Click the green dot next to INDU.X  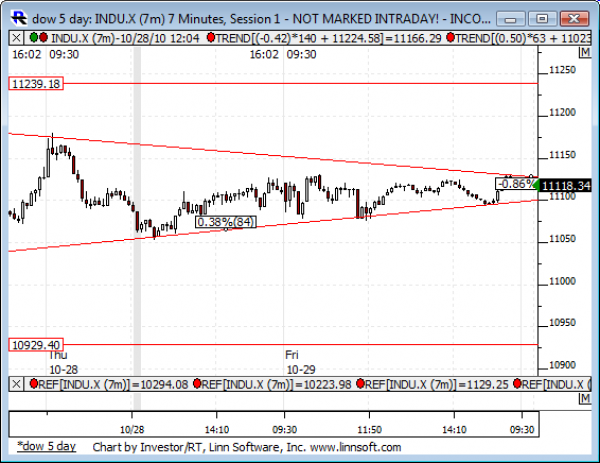click(x=34, y=37)
